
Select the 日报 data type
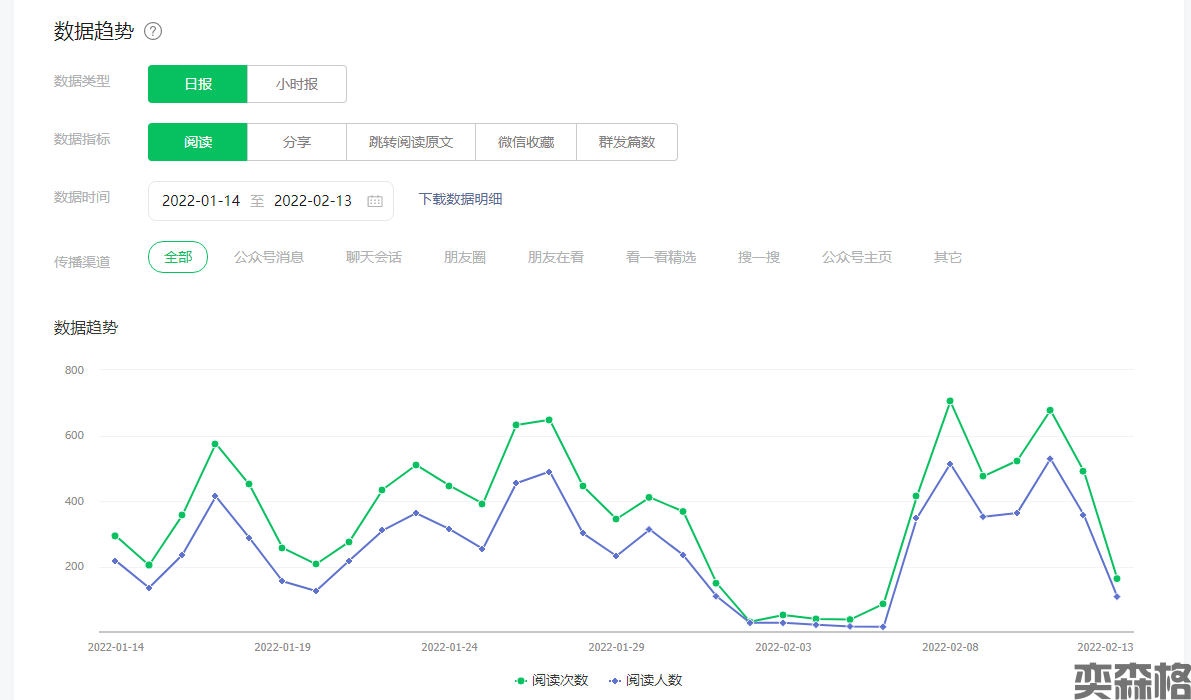click(x=198, y=84)
